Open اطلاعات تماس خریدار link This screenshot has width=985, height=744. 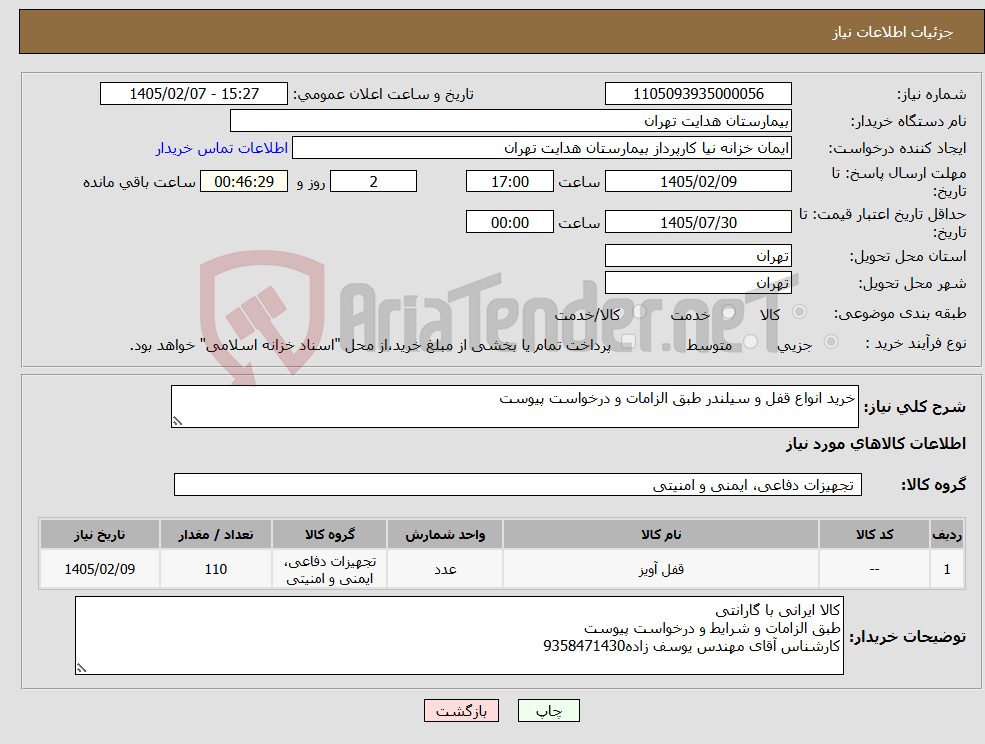[x=222, y=148]
